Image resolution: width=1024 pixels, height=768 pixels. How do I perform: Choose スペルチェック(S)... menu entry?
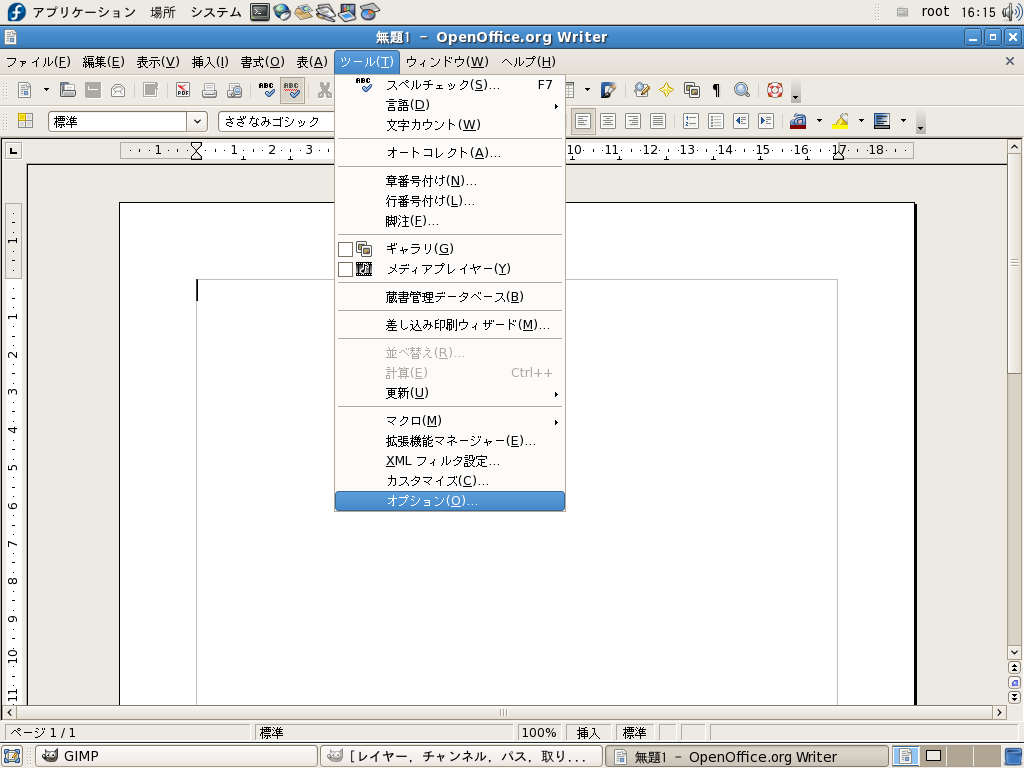click(x=450, y=85)
